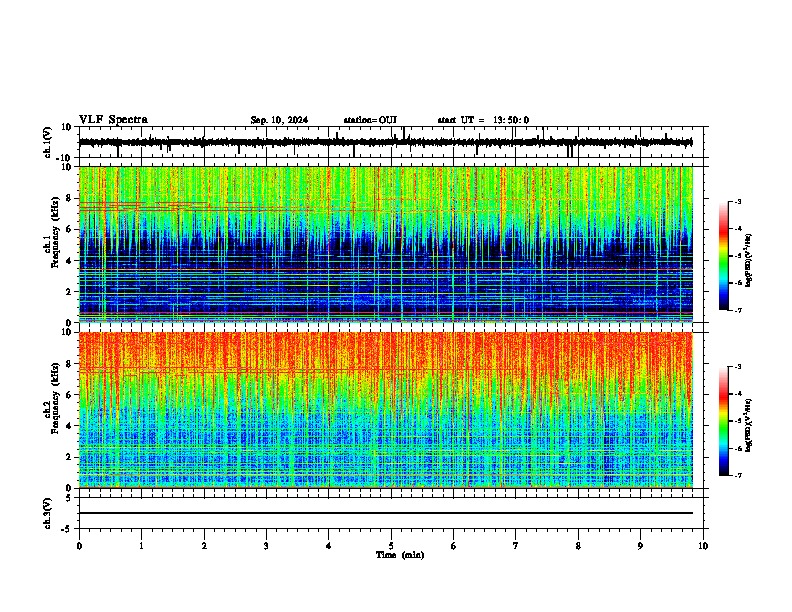Select the date label "Sep. 10, 2024"
The width and height of the screenshot is (792, 612).
(279, 120)
